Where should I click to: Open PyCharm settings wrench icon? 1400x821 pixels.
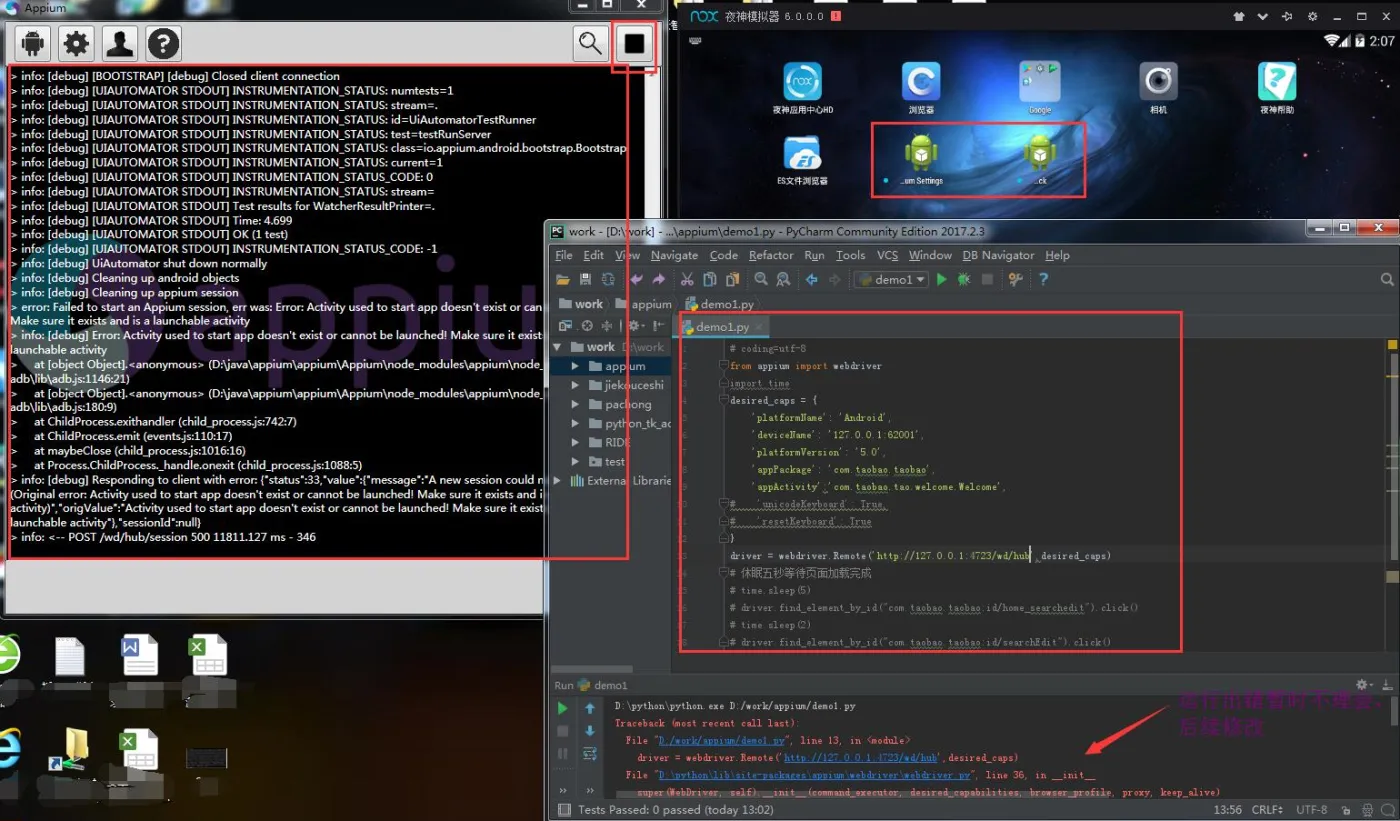pyautogui.click(x=1016, y=280)
